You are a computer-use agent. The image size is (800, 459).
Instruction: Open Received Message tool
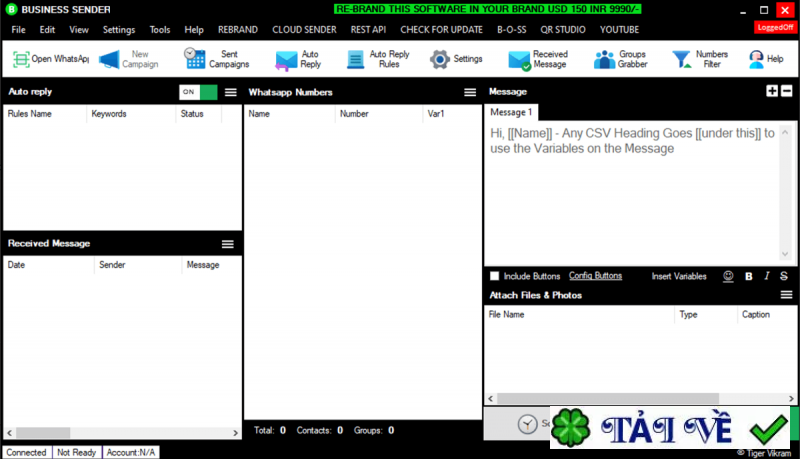pyautogui.click(x=538, y=59)
